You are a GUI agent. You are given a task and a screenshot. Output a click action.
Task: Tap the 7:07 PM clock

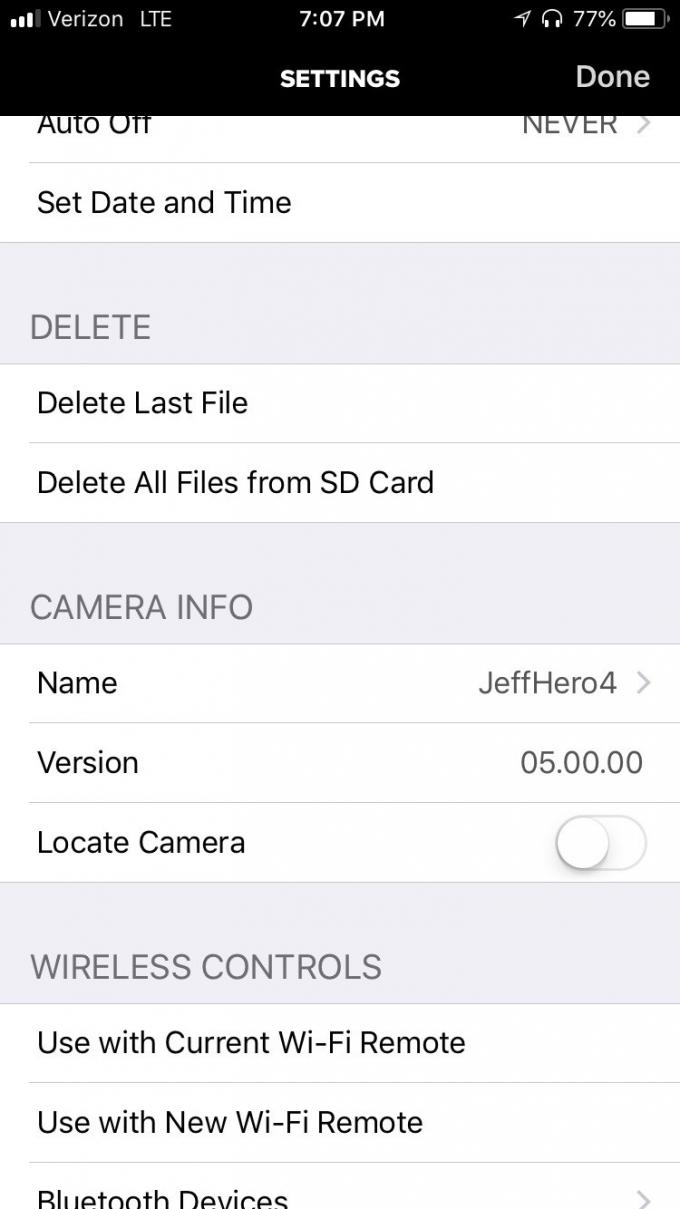click(x=341, y=19)
